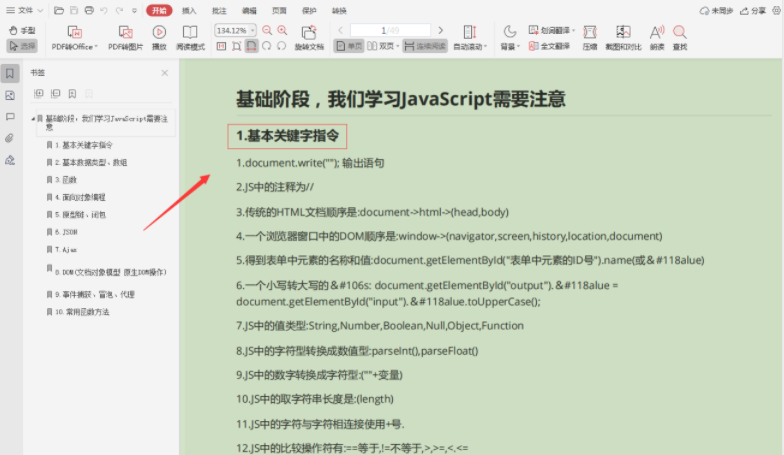
Task: Toggle the bookmark panel sidebar icon
Action: pyautogui.click(x=10, y=74)
